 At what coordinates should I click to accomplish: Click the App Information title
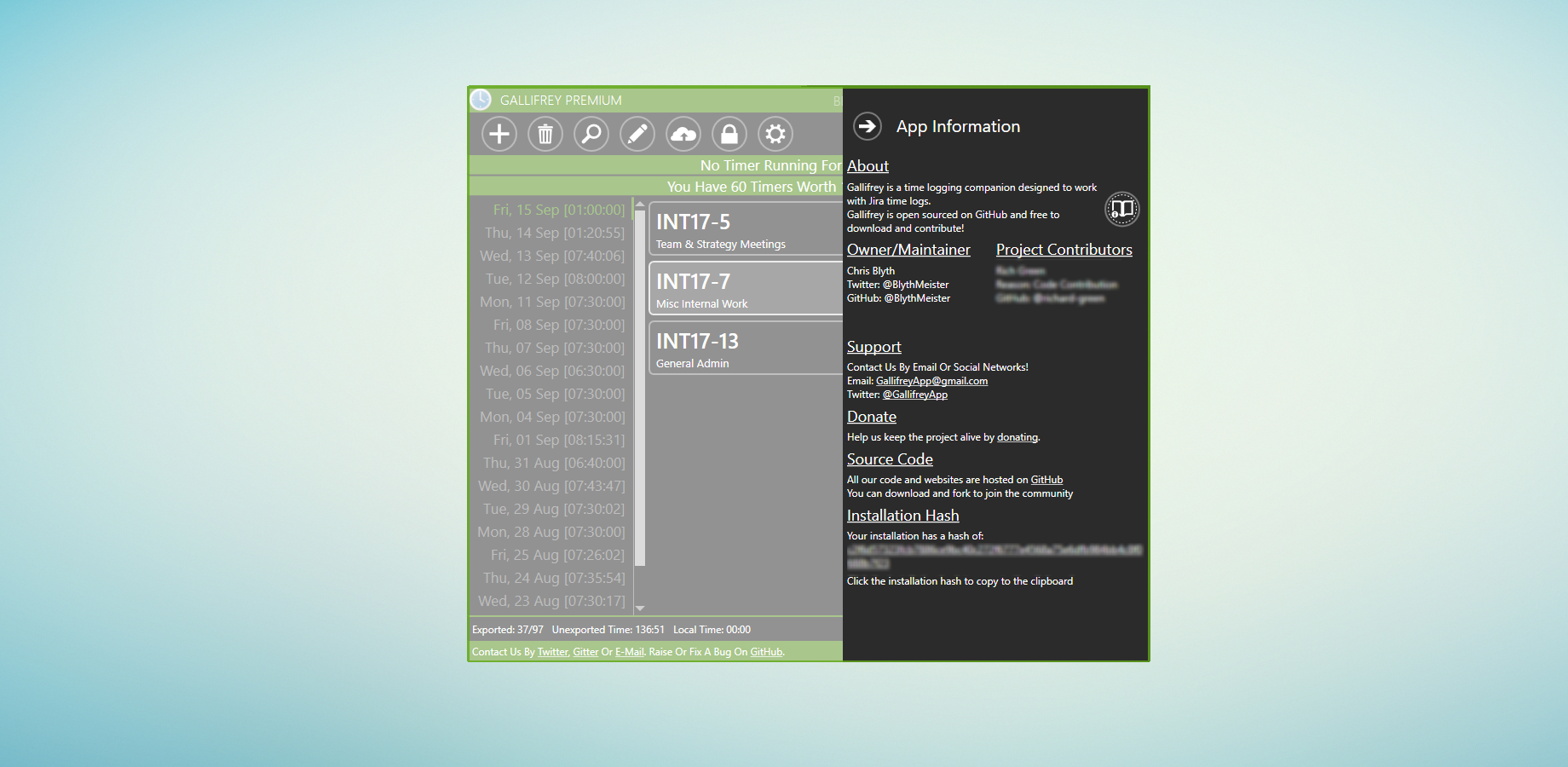click(x=958, y=126)
